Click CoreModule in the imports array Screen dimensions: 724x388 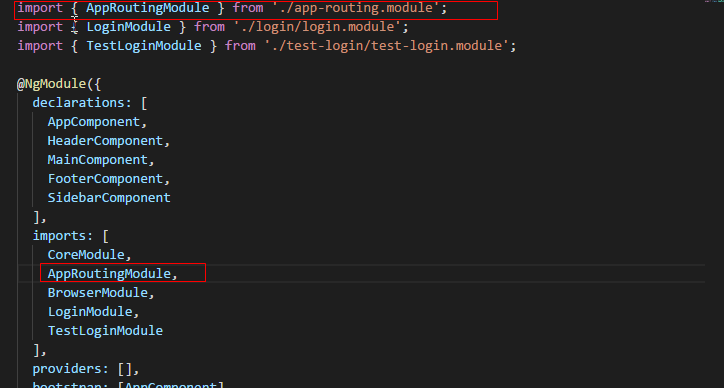point(86,255)
